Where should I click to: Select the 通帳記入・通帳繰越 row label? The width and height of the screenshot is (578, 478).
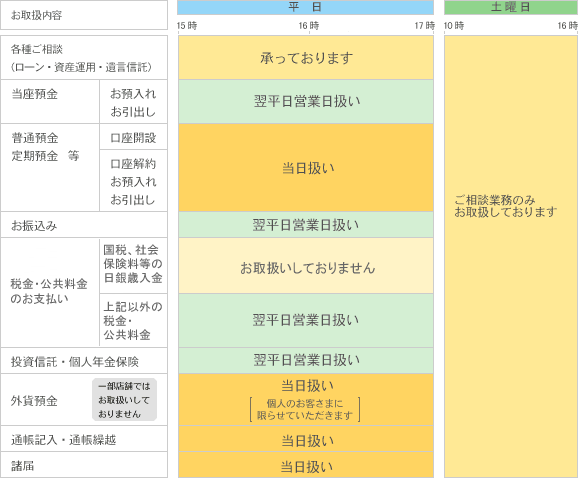click(x=84, y=439)
